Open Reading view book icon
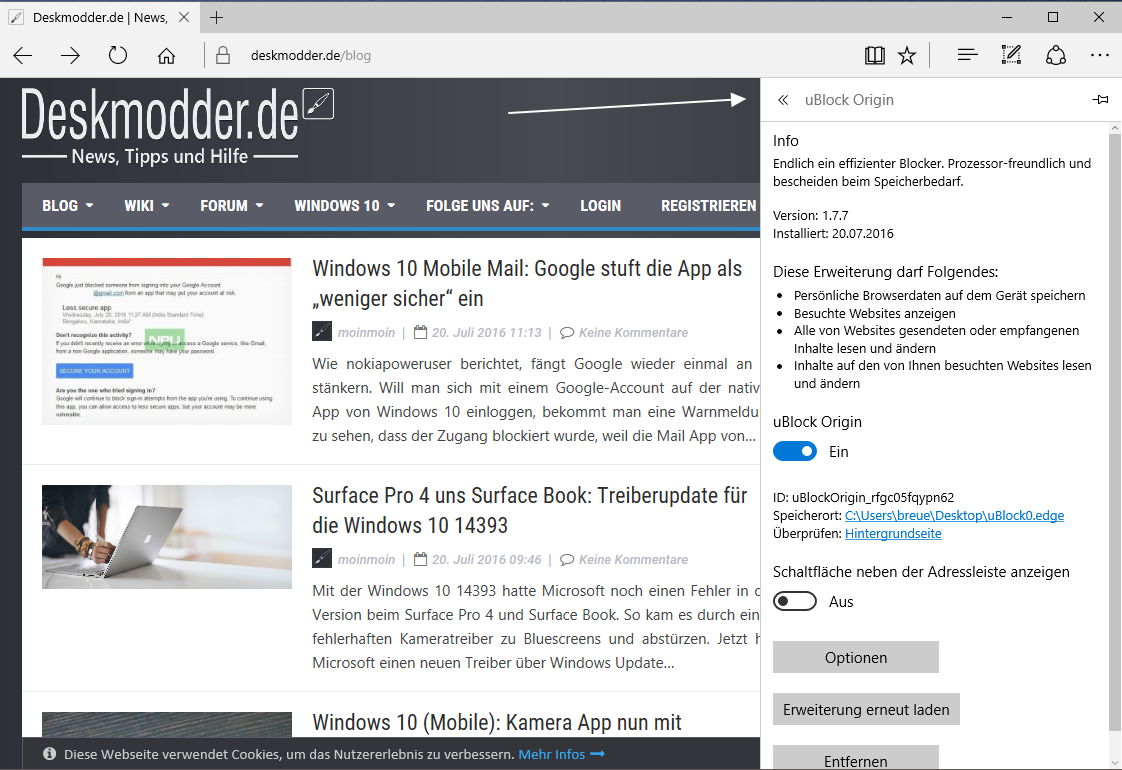Viewport: 1122px width, 770px height. click(874, 55)
